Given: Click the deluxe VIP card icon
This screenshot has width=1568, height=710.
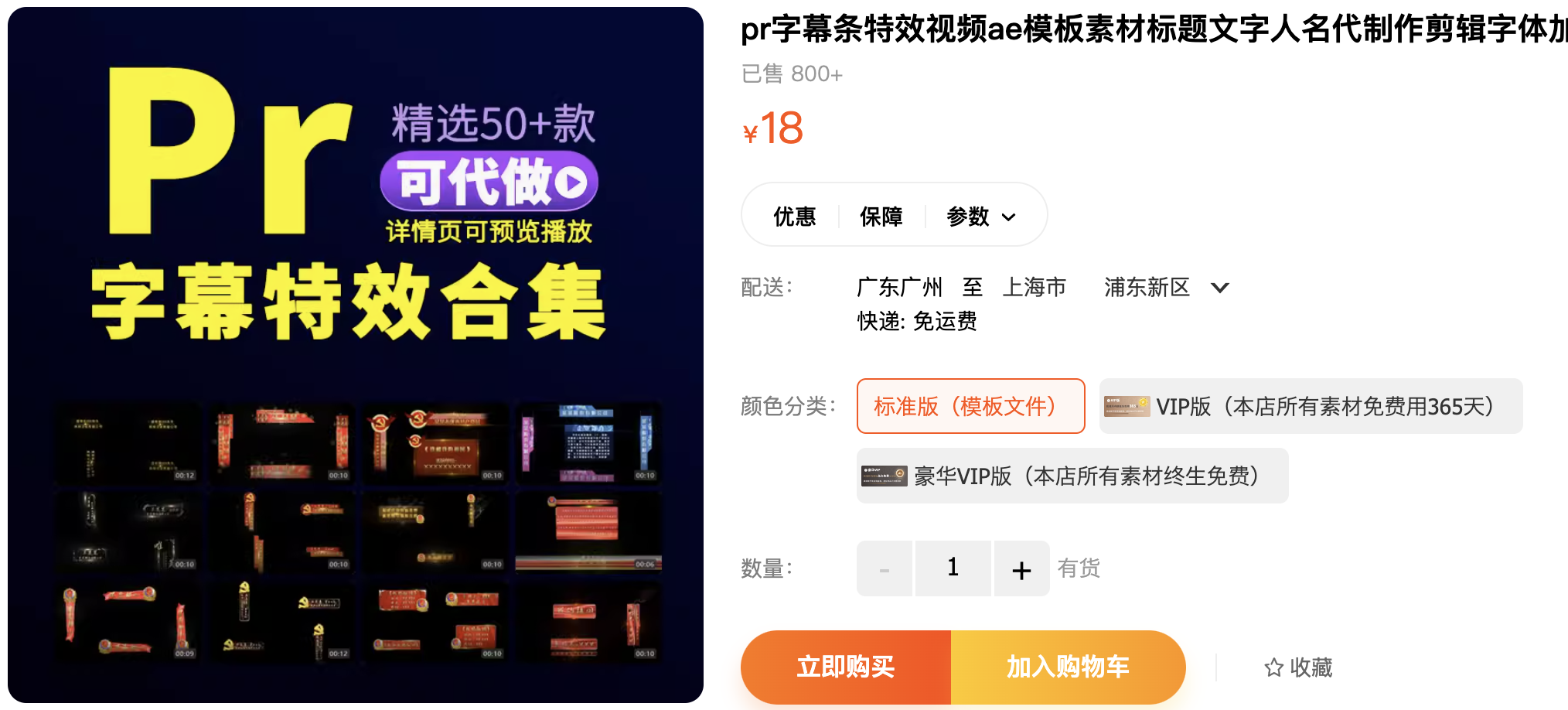Looking at the screenshot, I should click(x=885, y=476).
